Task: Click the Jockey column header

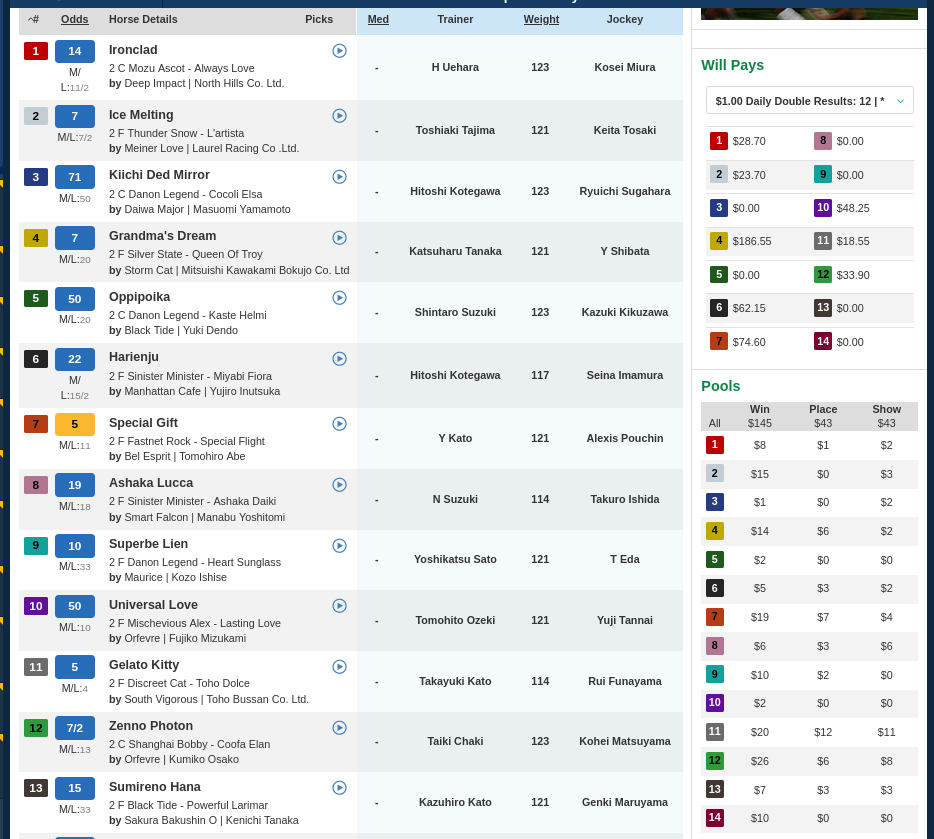Action: click(624, 19)
